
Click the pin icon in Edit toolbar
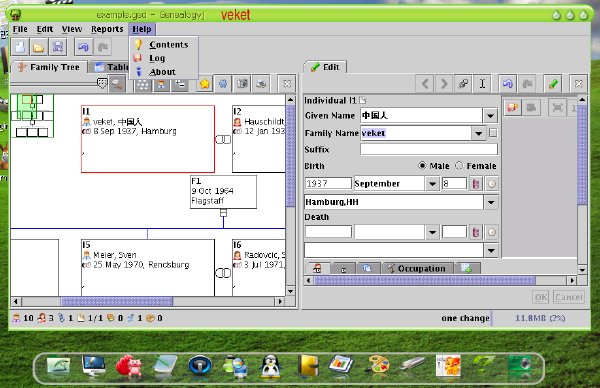[x=463, y=83]
